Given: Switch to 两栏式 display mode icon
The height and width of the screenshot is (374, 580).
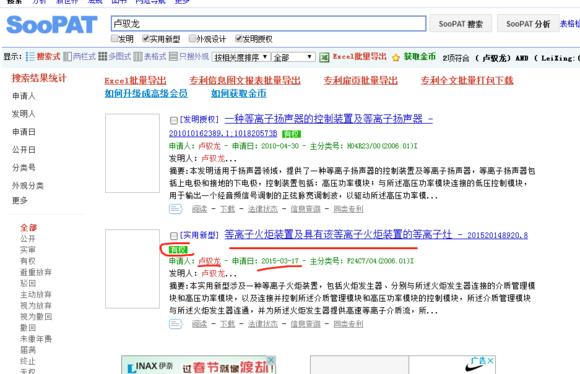Looking at the screenshot, I should point(67,57).
